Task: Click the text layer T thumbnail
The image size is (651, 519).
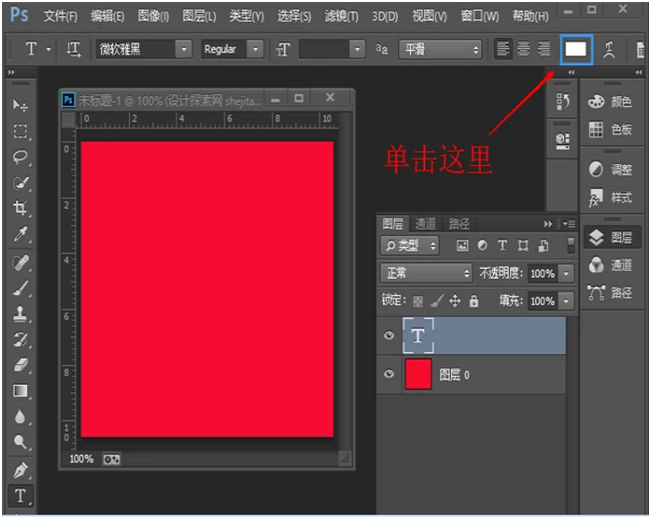Action: point(418,335)
